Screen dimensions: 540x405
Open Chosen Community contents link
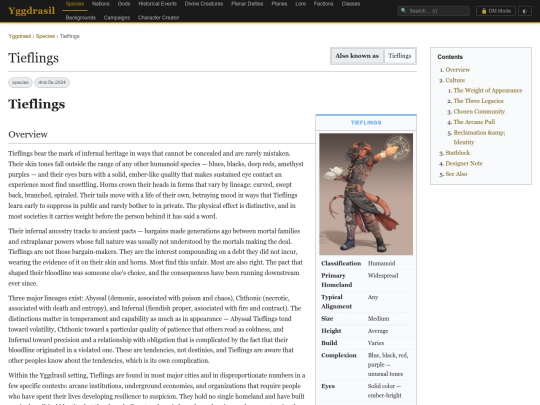point(479,112)
